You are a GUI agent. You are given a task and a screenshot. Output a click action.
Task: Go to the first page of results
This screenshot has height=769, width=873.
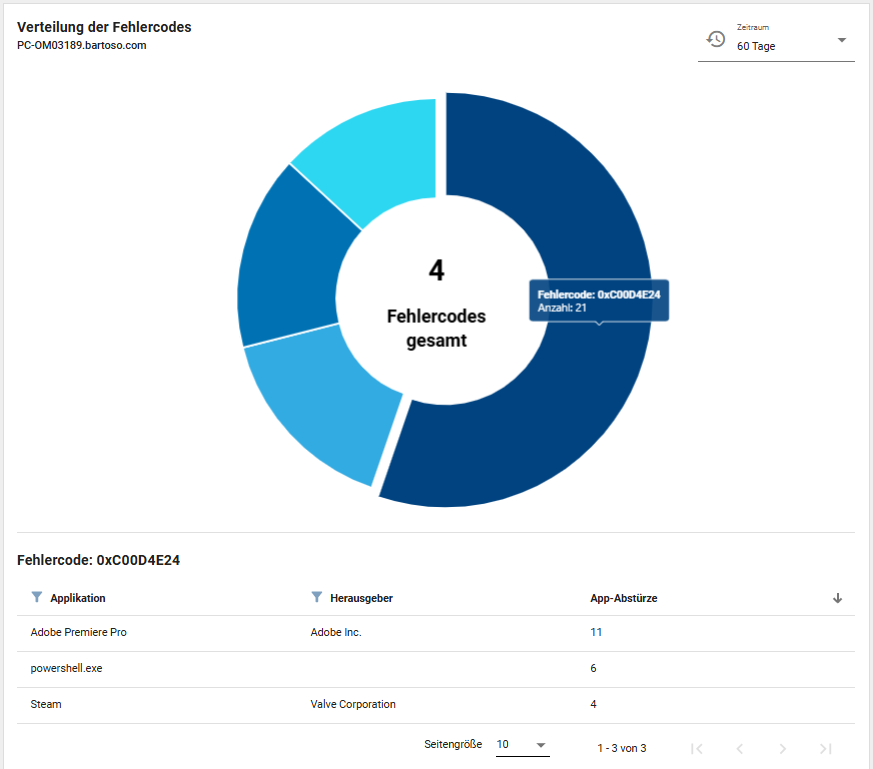(697, 748)
